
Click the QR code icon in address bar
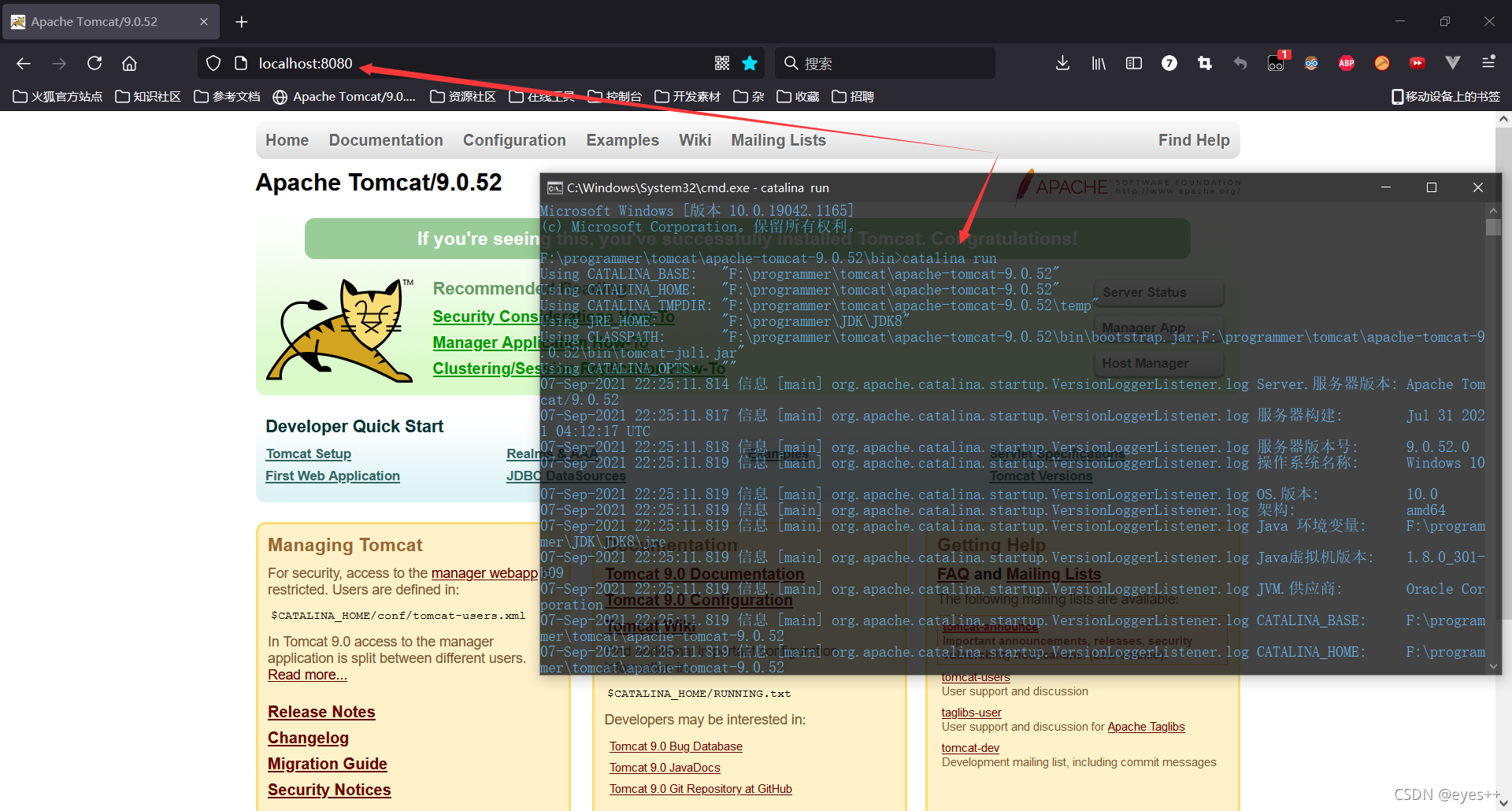(x=722, y=63)
